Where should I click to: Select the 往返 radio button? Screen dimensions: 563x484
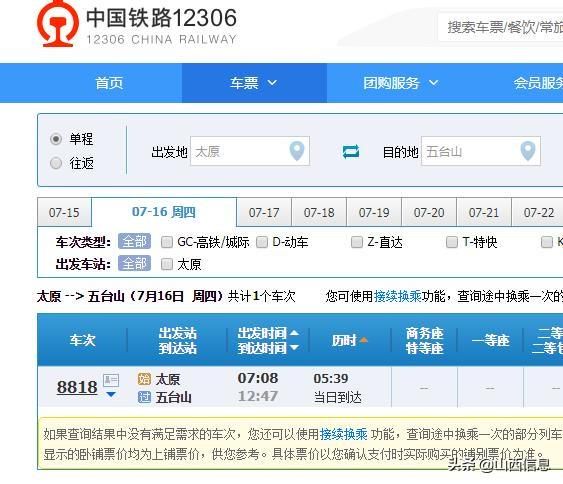click(56, 163)
